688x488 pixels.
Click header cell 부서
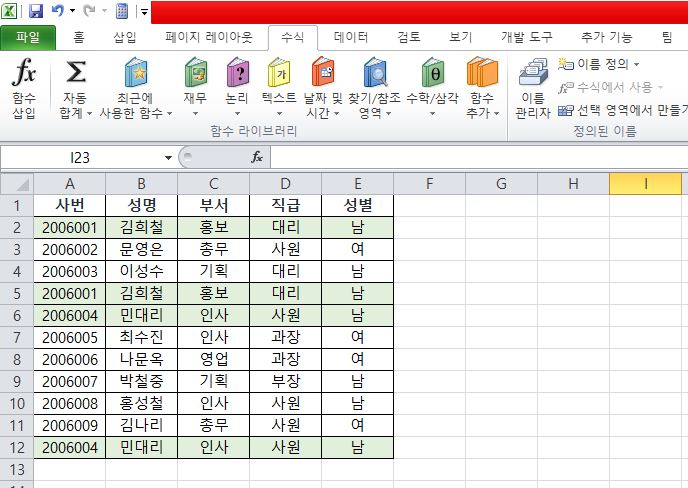(x=214, y=205)
